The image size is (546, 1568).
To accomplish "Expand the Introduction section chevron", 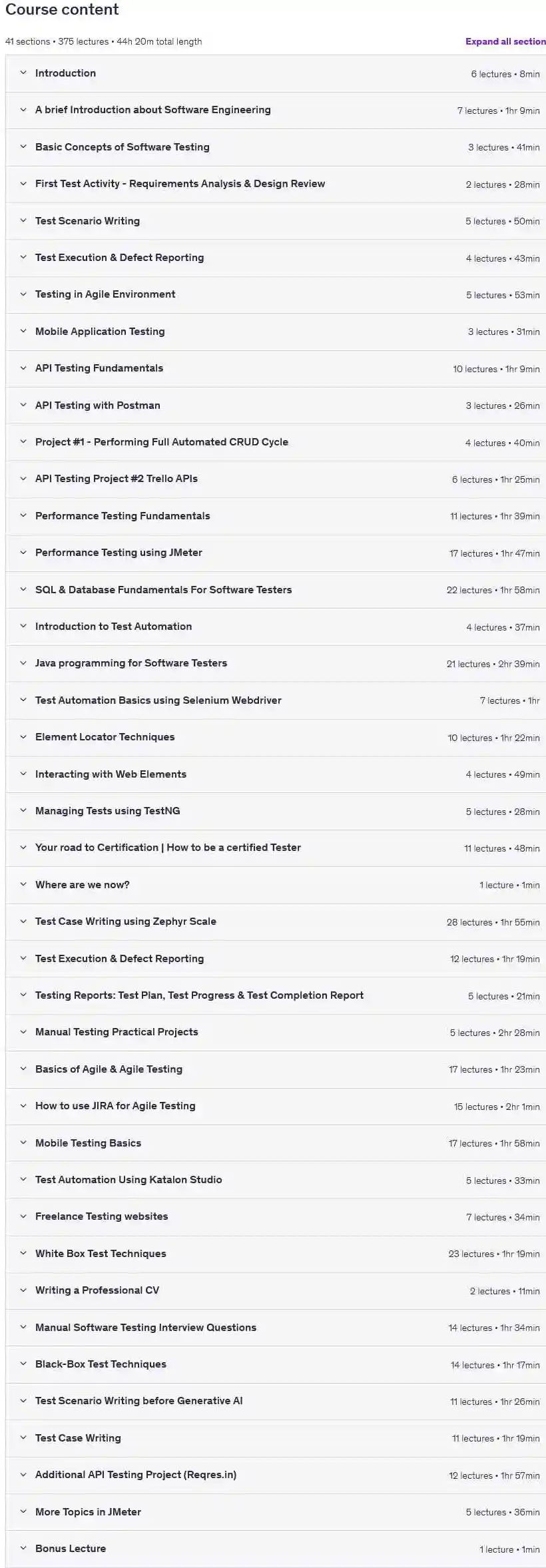I will pyautogui.click(x=23, y=73).
